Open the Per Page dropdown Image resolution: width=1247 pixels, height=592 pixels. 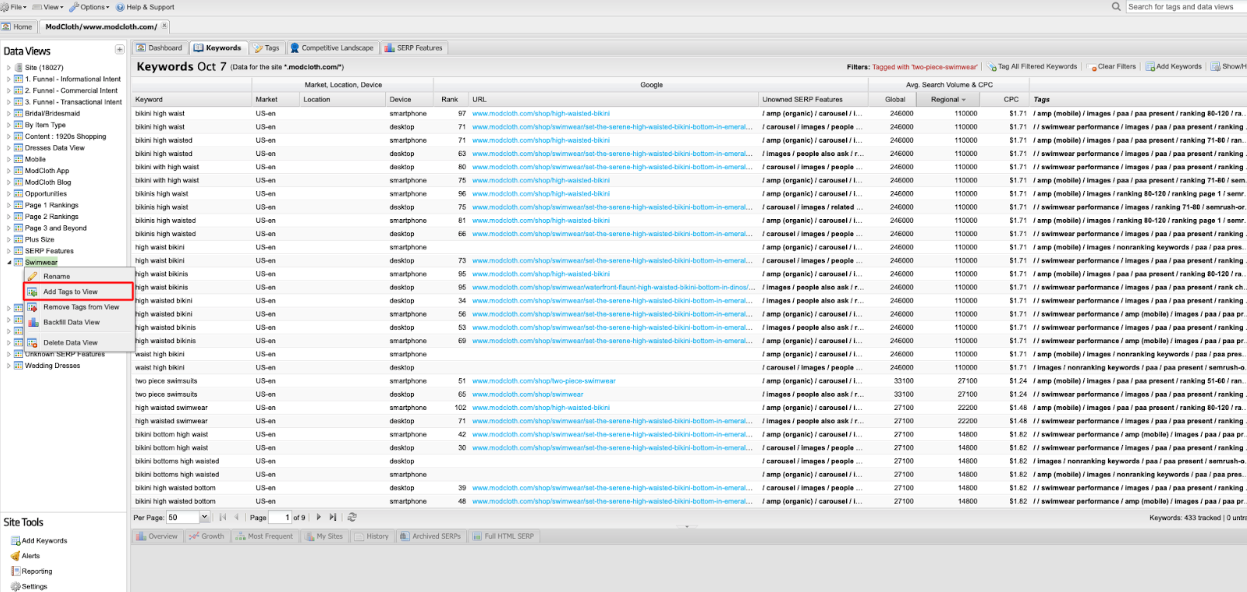pyautogui.click(x=205, y=517)
